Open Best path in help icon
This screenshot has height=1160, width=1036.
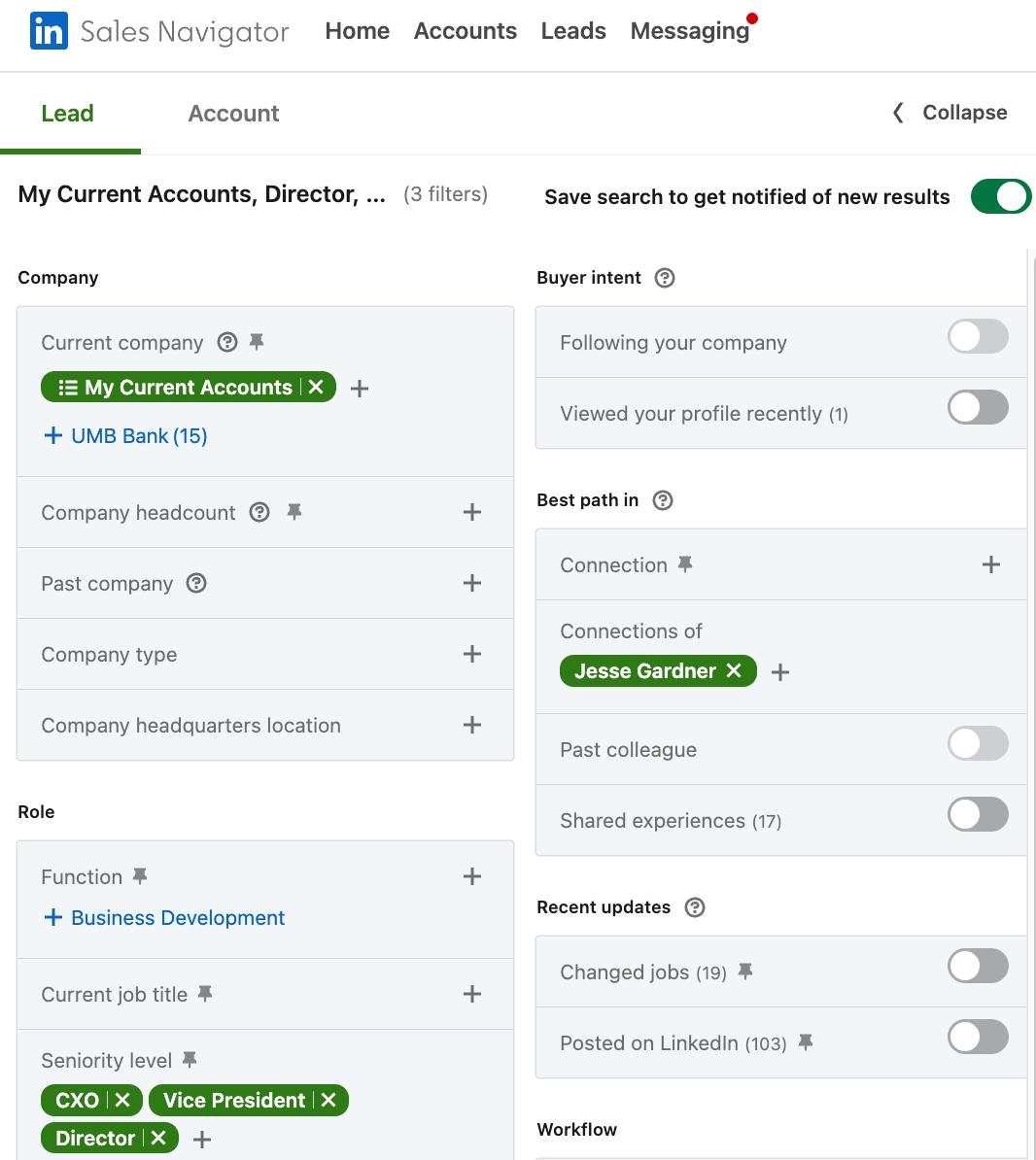[x=663, y=500]
